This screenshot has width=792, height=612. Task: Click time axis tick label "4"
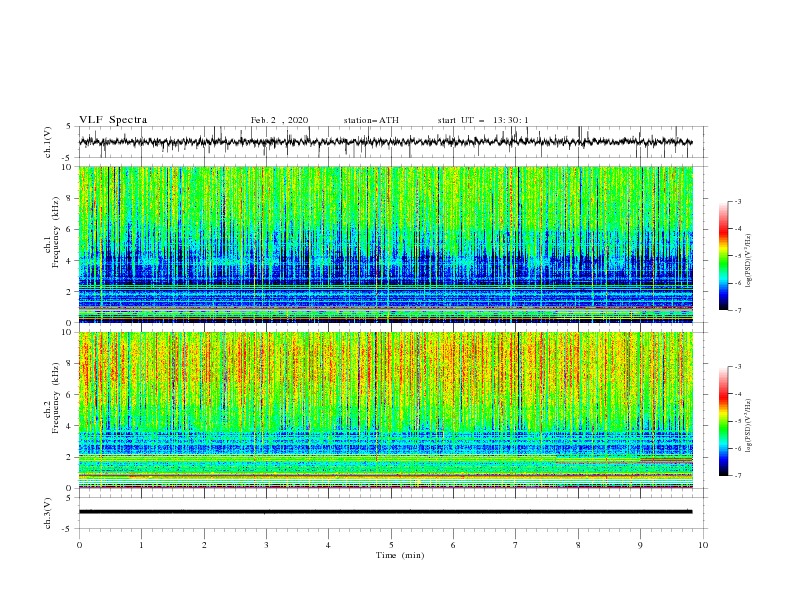[x=328, y=545]
